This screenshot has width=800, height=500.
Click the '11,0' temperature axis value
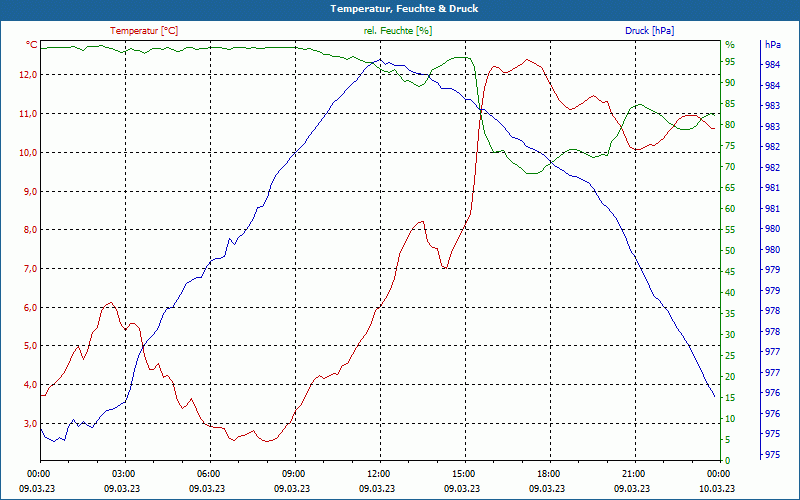[x=29, y=114]
